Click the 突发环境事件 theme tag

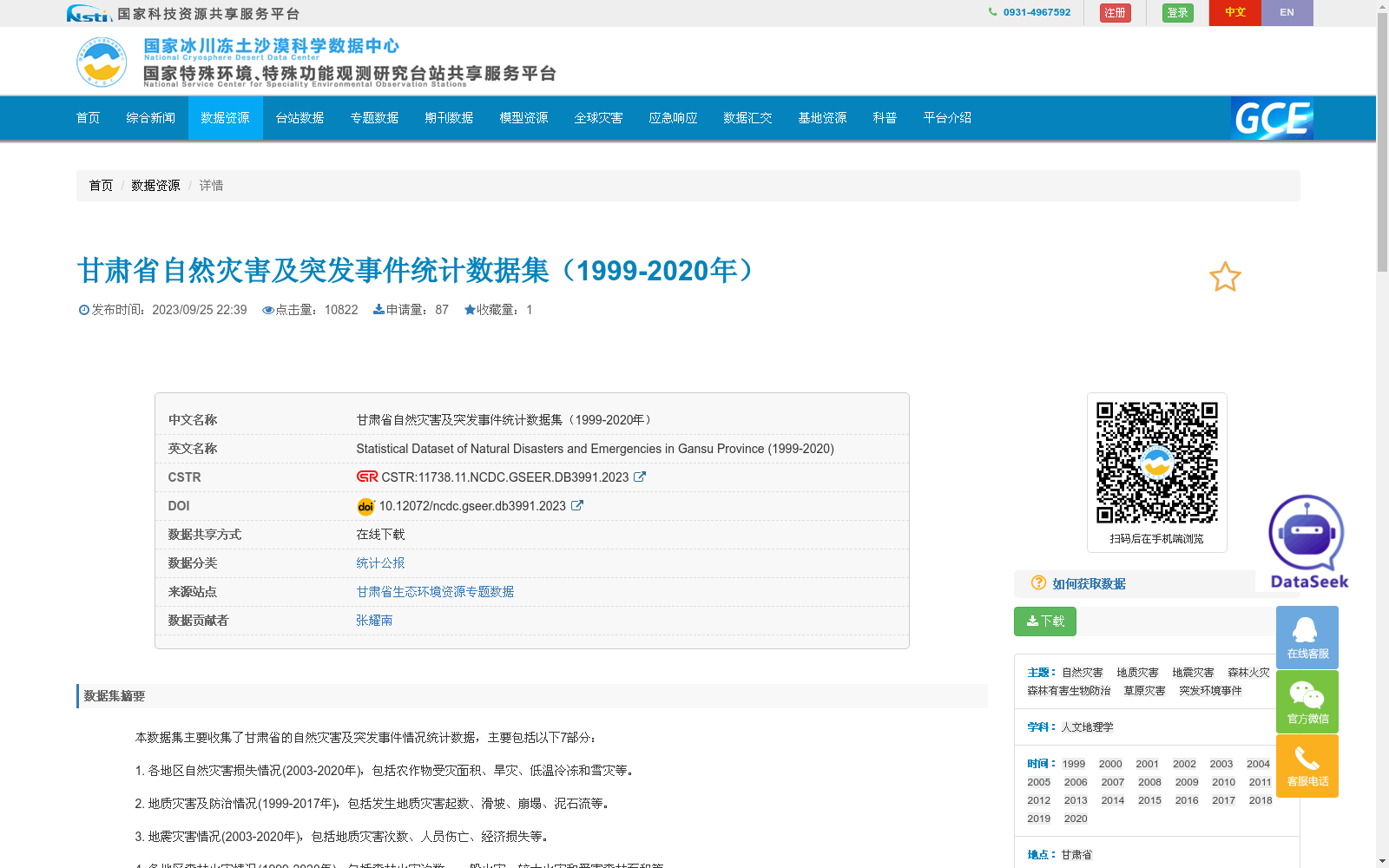(x=1210, y=691)
